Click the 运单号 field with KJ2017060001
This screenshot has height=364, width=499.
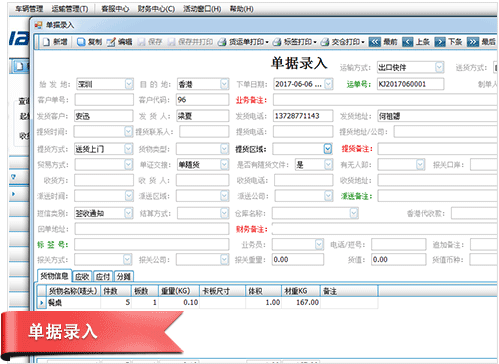click(410, 84)
